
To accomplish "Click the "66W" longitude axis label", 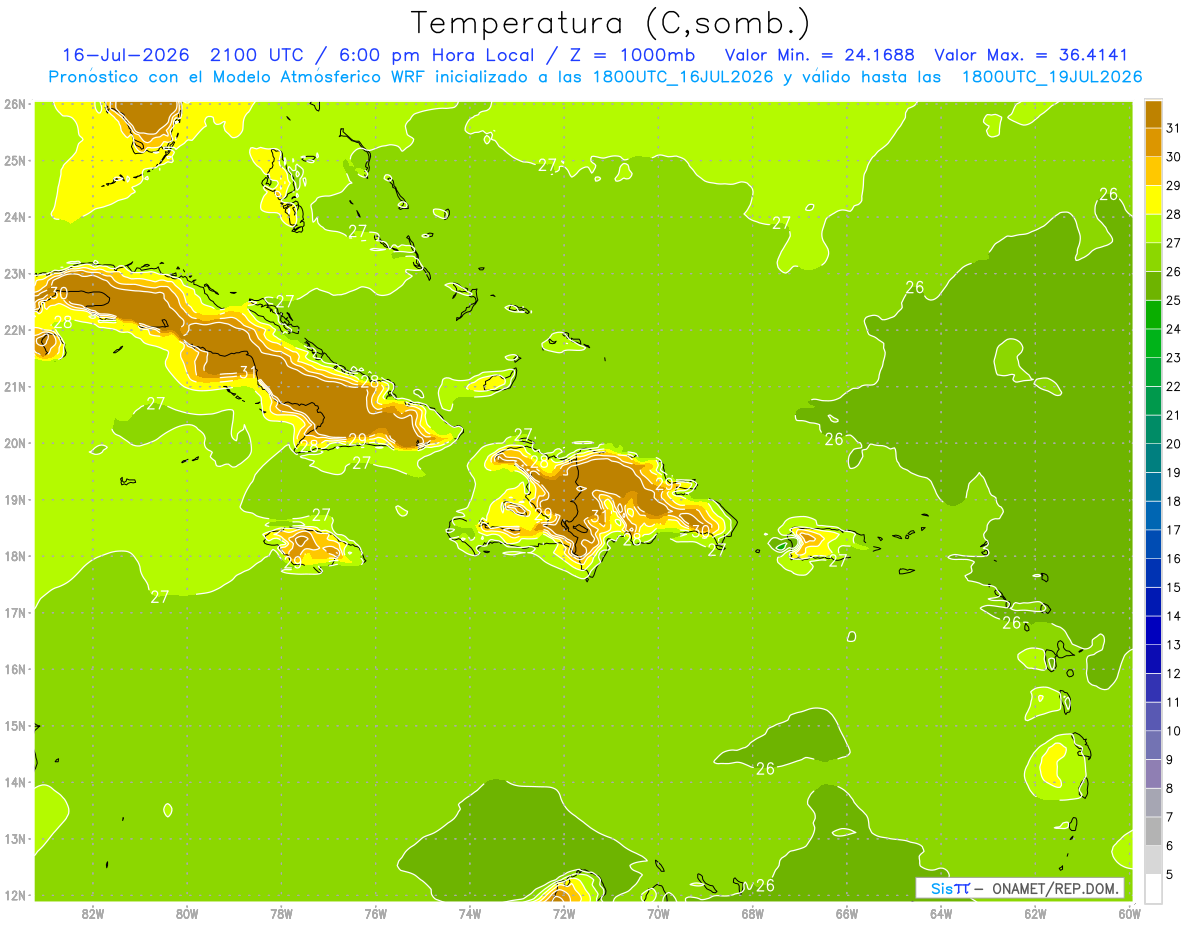I will pos(847,913).
